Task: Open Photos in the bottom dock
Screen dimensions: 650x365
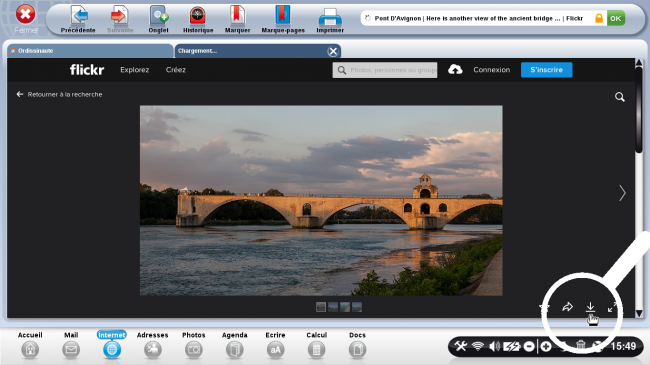Action: (x=194, y=345)
